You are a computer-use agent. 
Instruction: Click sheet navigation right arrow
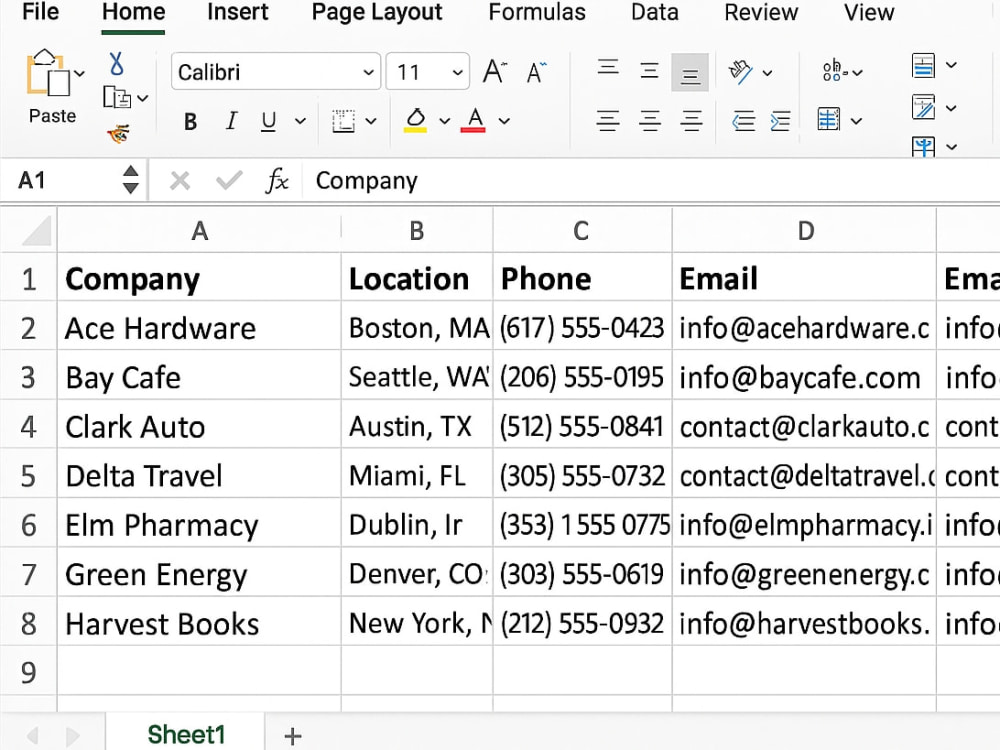pos(73,735)
